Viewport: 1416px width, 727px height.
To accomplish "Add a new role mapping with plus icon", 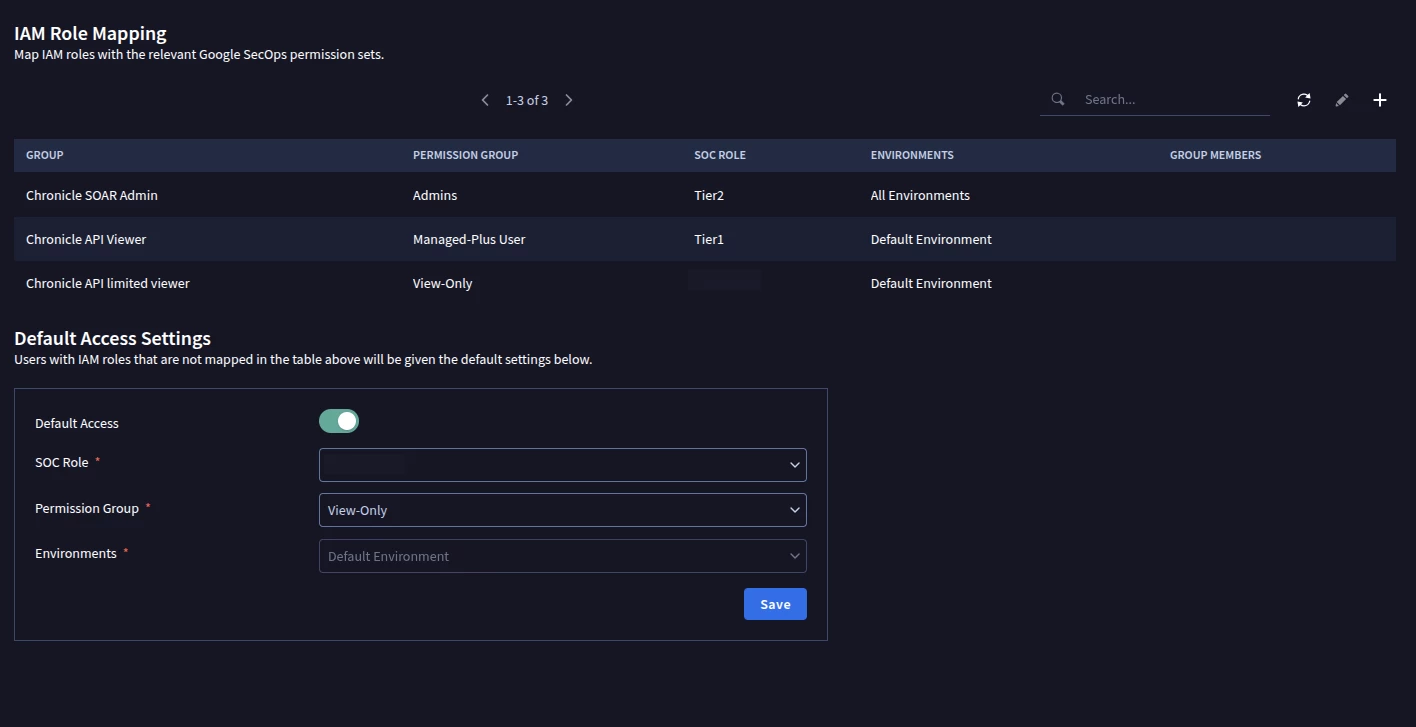I will pos(1380,100).
